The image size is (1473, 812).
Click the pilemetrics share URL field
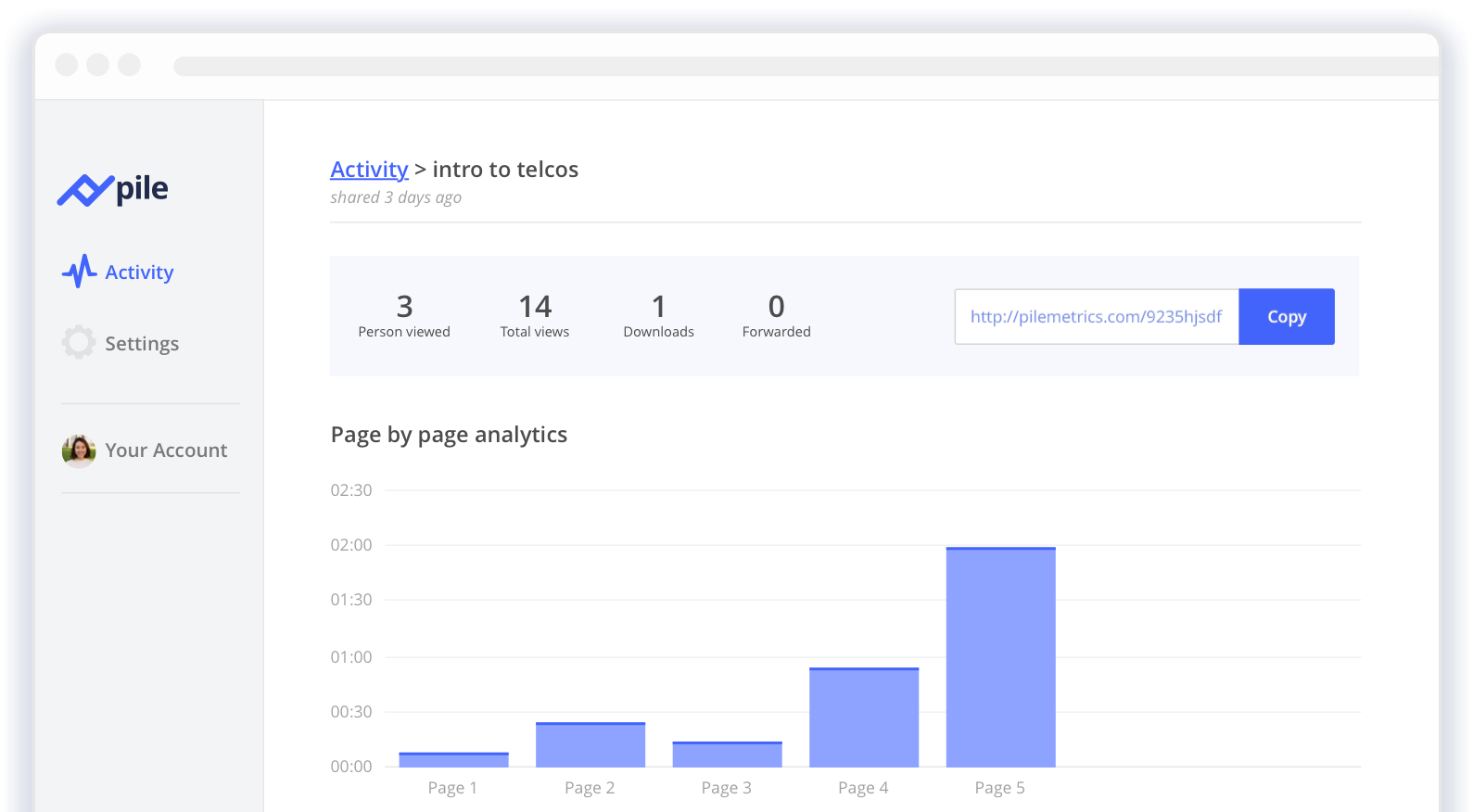(1096, 317)
